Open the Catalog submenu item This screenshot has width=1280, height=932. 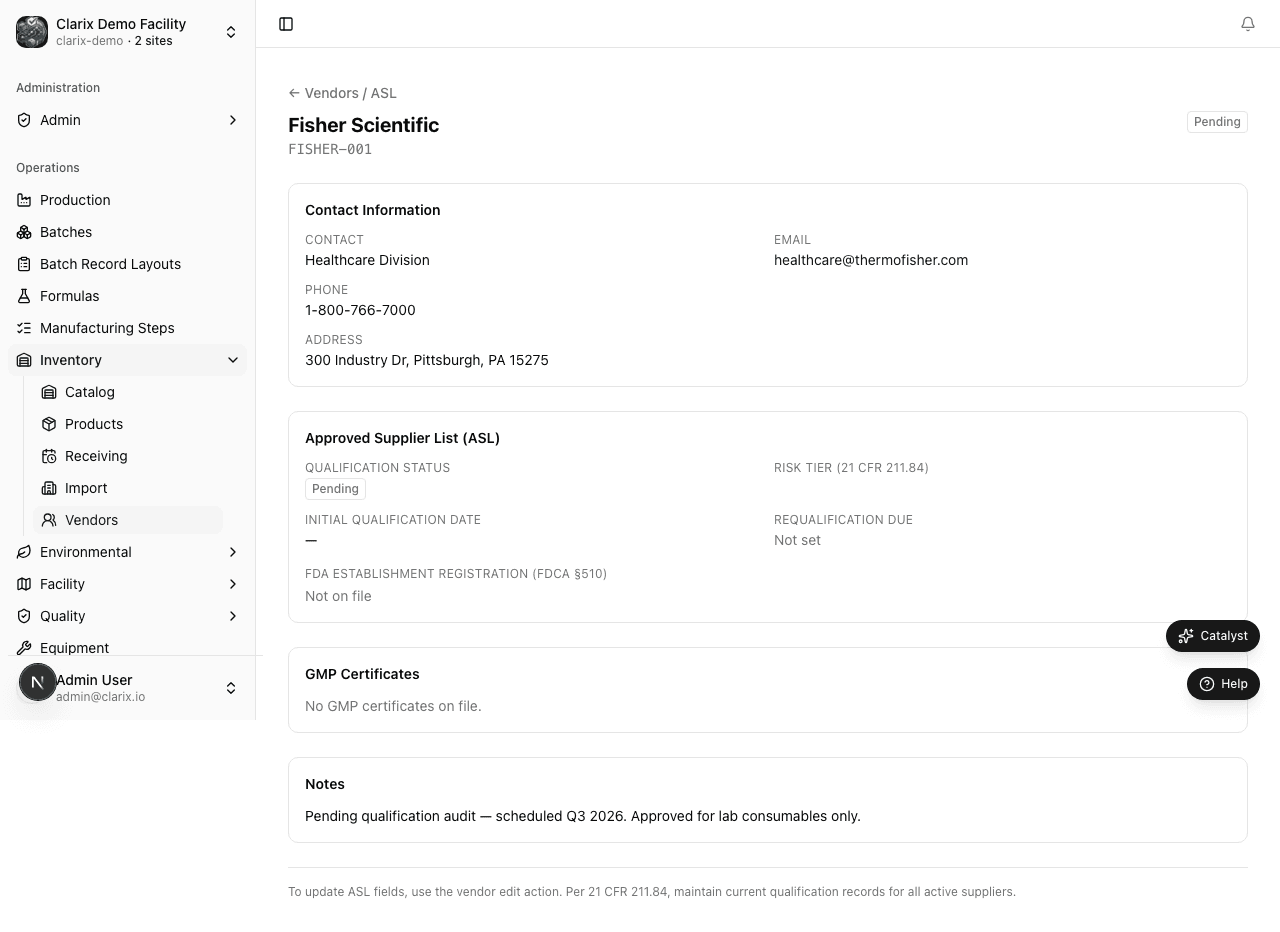point(128,392)
